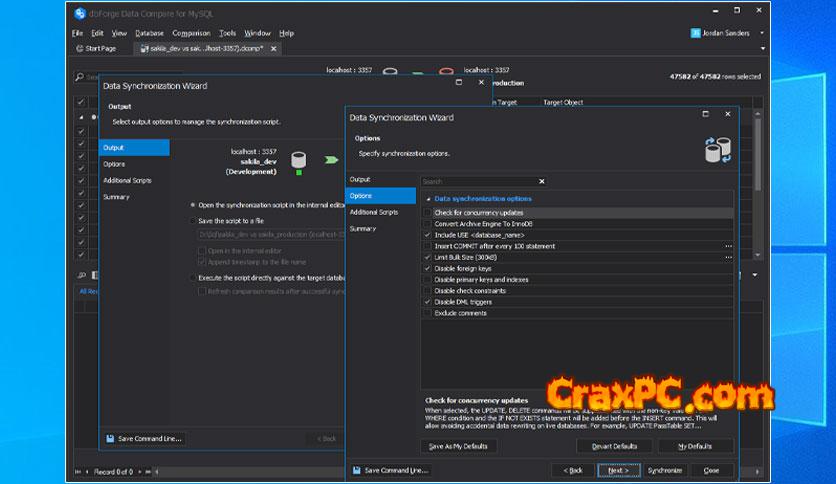Open the Comparison menu
The height and width of the screenshot is (484, 836).
tap(191, 33)
